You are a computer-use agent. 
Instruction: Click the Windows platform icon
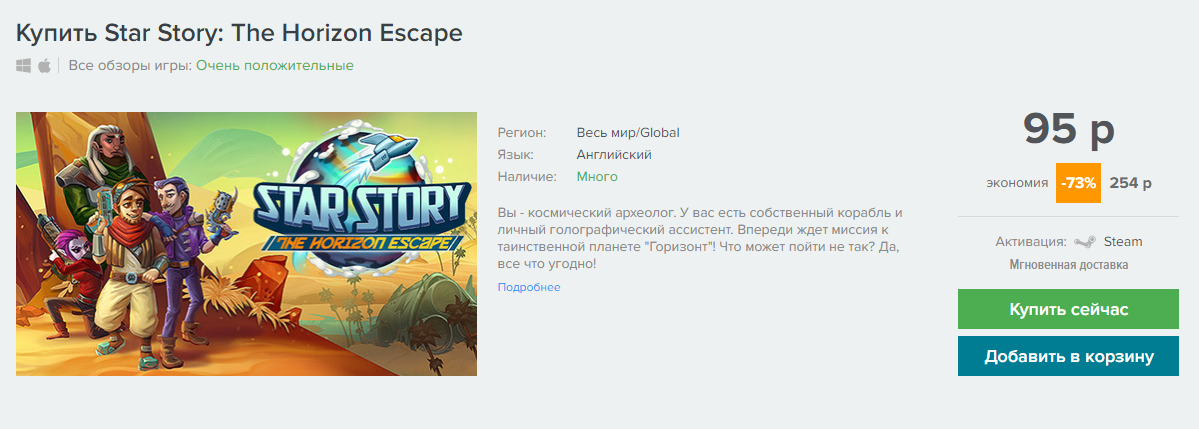(24, 66)
